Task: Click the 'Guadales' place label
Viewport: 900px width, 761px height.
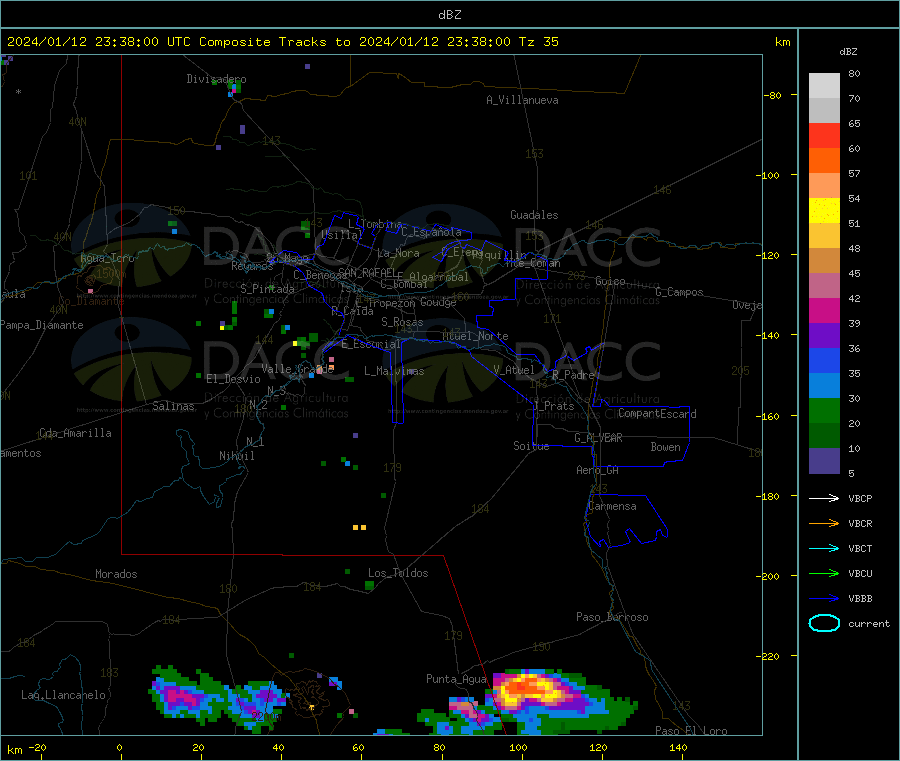Action: point(534,215)
